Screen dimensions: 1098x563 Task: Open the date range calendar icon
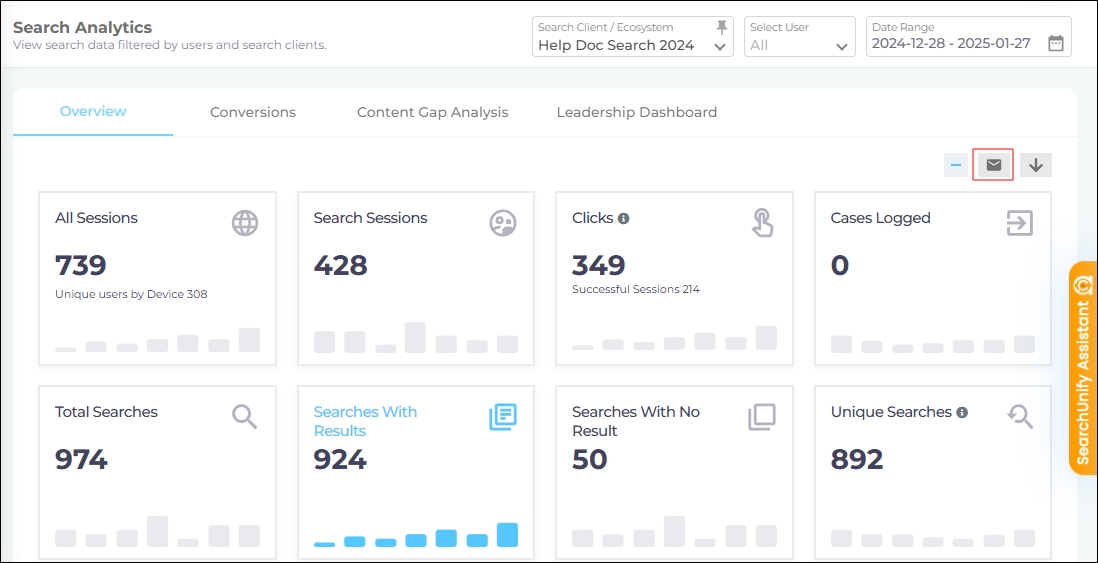pos(1055,43)
